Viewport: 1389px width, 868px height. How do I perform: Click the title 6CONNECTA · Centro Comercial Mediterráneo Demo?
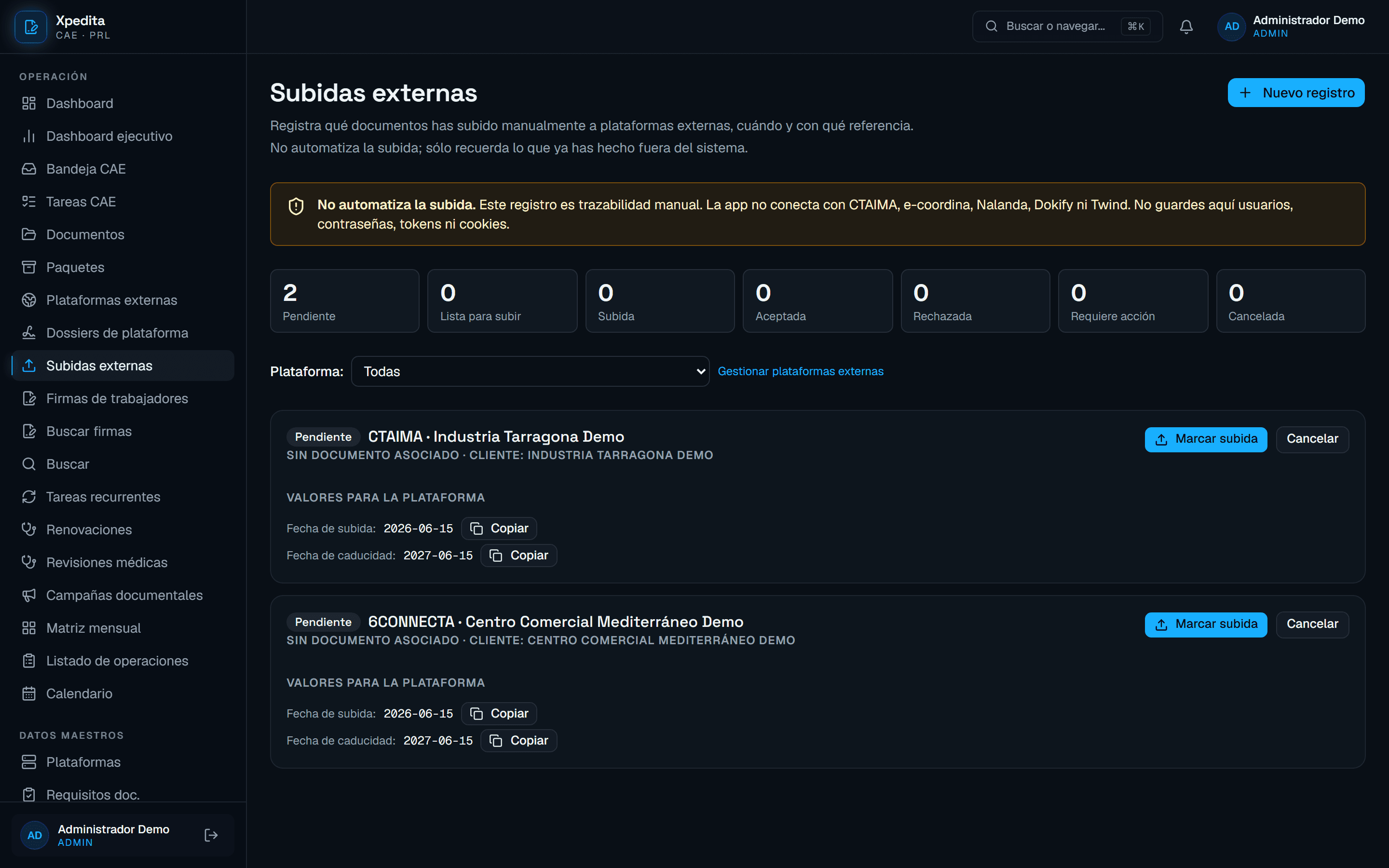click(556, 622)
